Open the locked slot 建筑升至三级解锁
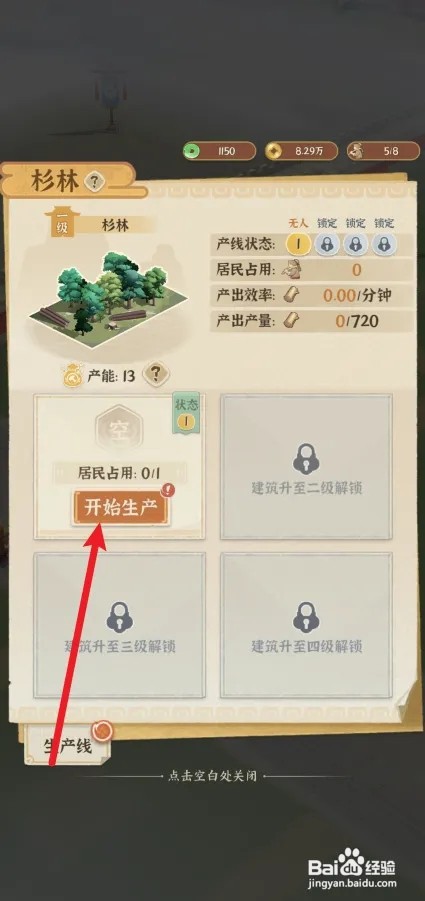 tap(119, 625)
